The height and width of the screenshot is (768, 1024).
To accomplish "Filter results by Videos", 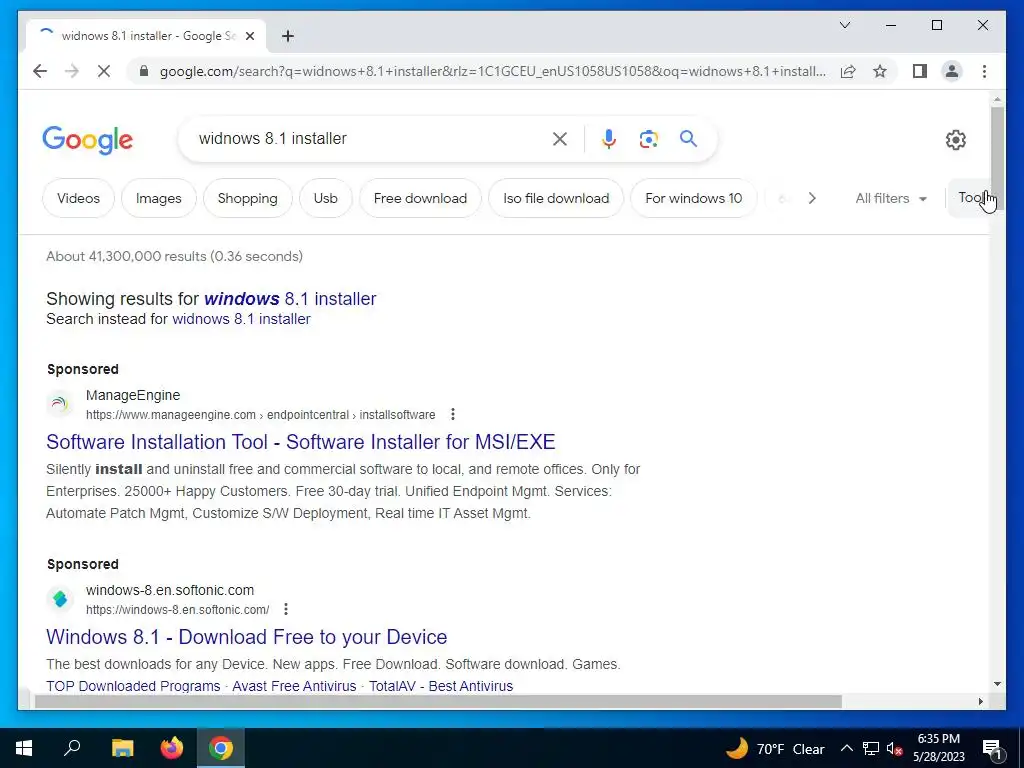I will [78, 199].
